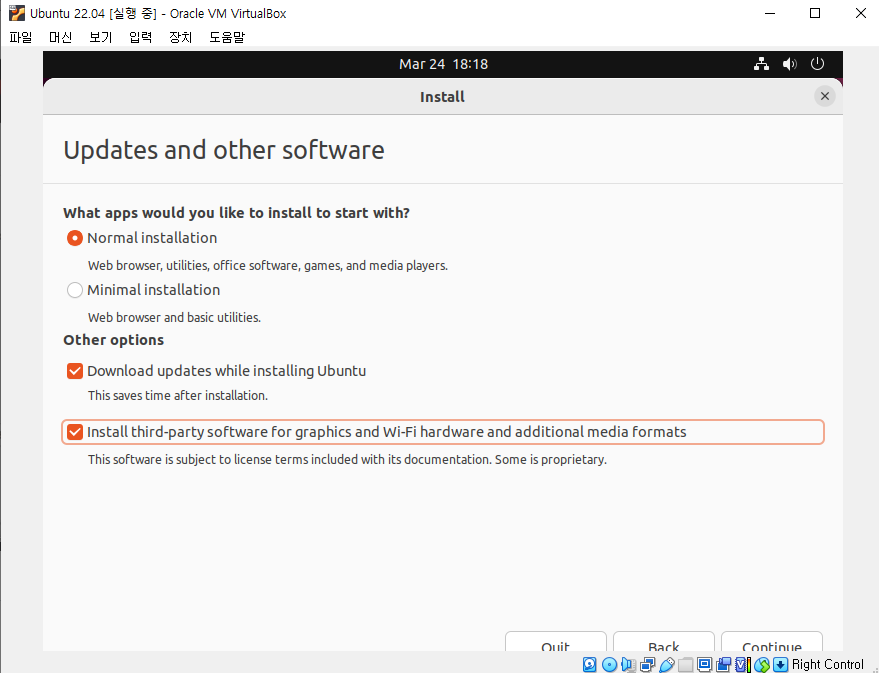Click the VirtualBox network adapters icon
The height and width of the screenshot is (673, 879).
click(647, 665)
